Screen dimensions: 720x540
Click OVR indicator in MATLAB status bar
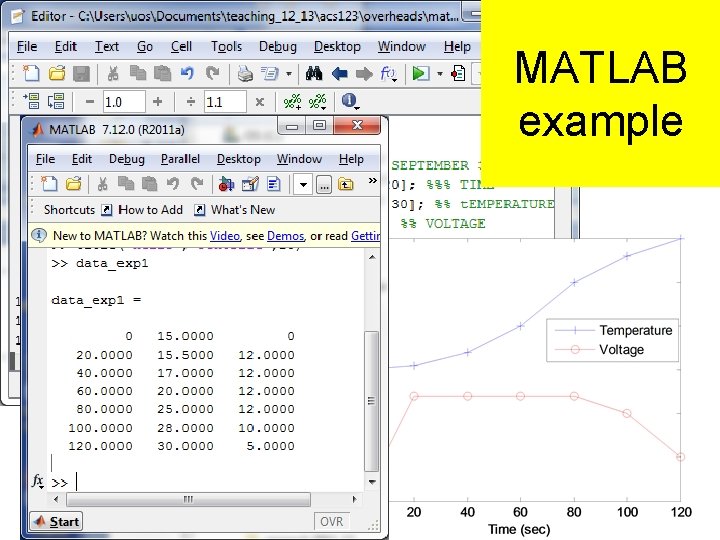click(331, 522)
